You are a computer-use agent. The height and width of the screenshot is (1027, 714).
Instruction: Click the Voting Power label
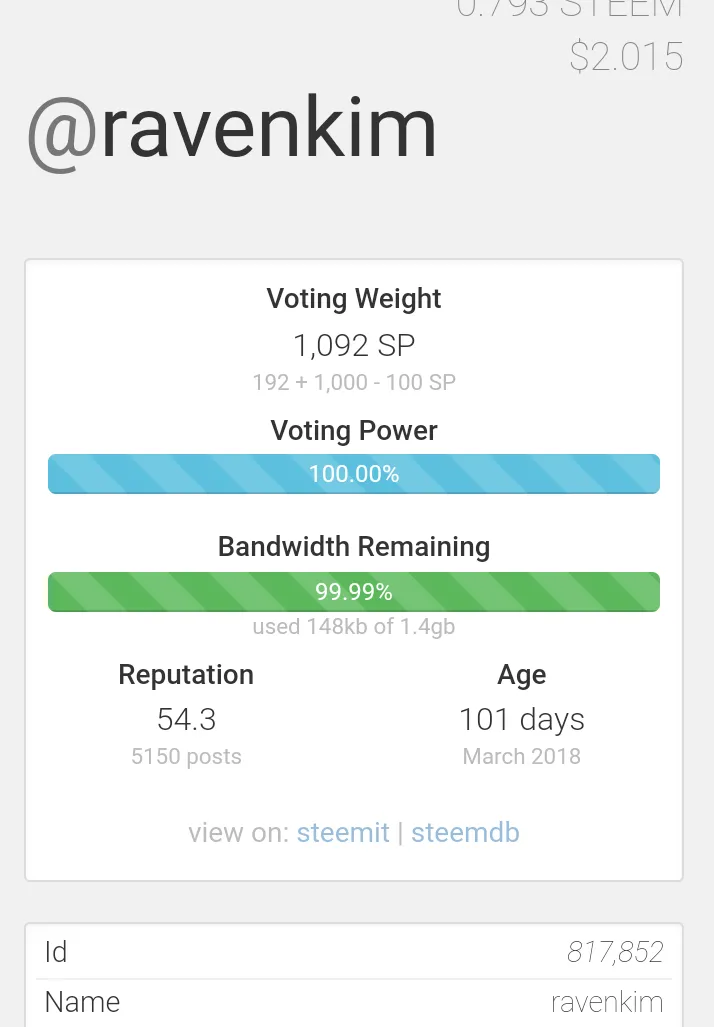pos(354,431)
